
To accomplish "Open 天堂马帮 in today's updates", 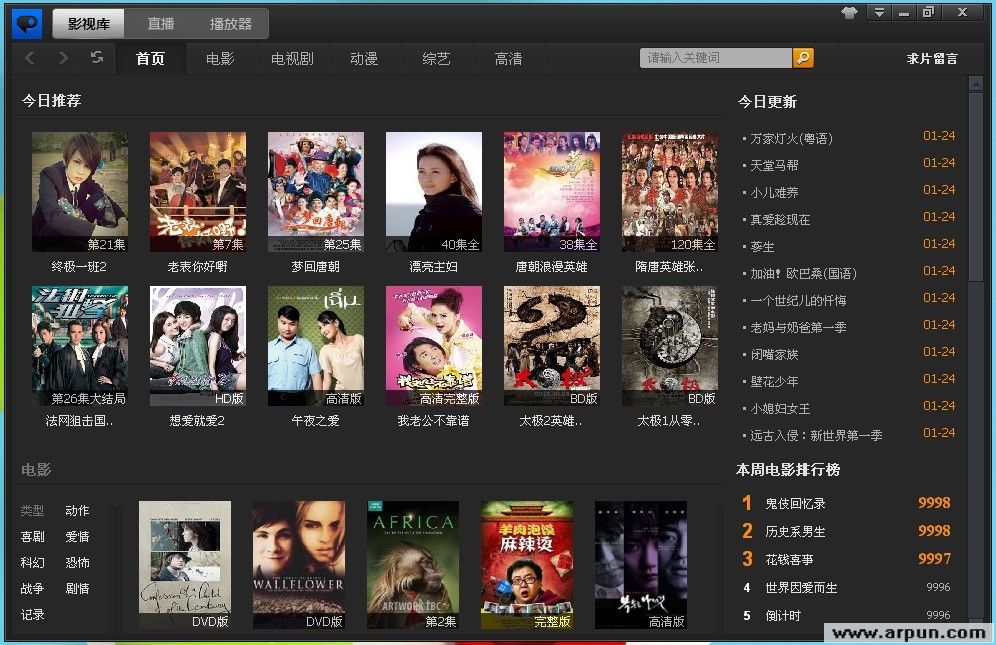I will pyautogui.click(x=774, y=165).
